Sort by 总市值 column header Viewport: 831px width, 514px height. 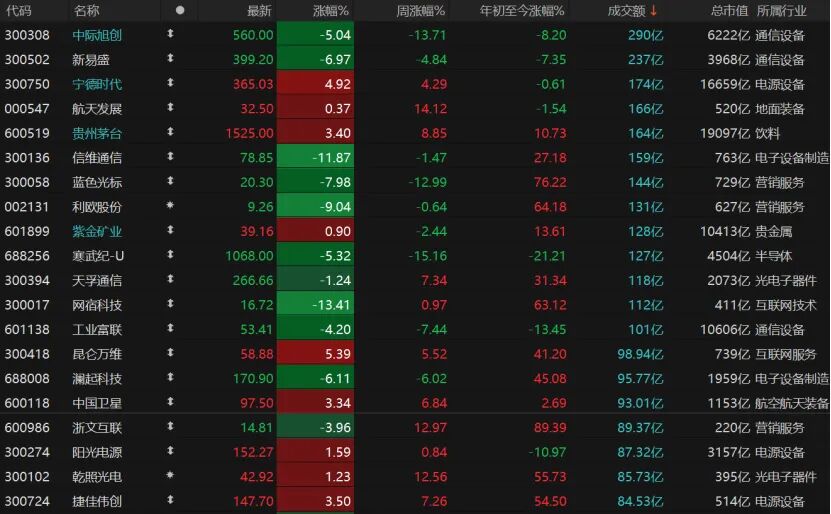(x=728, y=10)
